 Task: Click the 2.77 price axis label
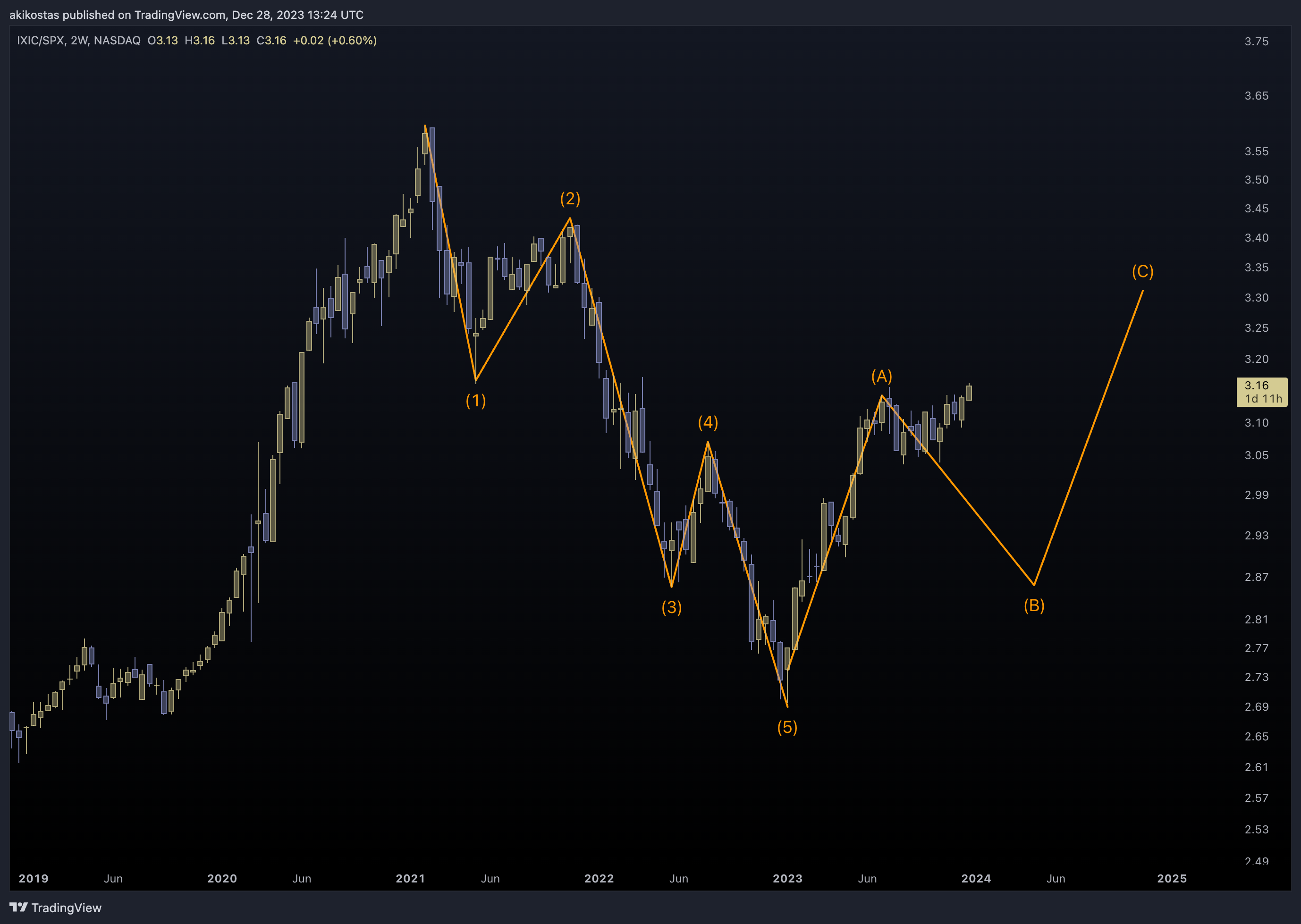point(1257,648)
